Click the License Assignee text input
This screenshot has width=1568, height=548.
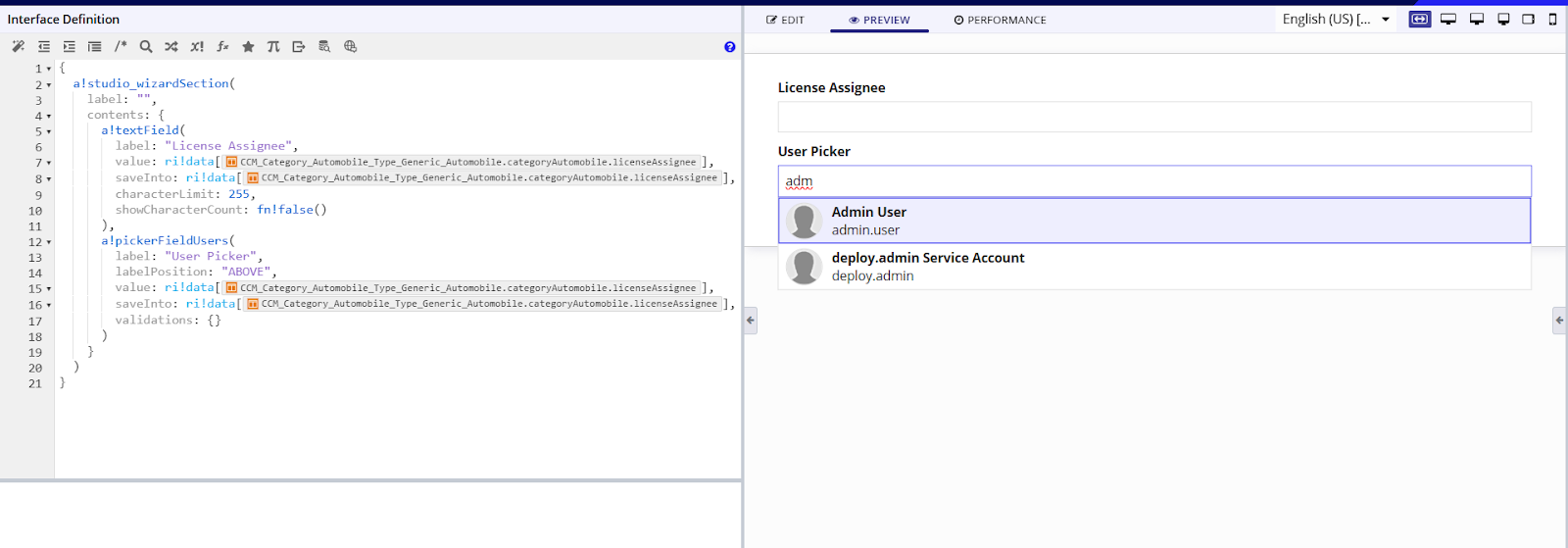click(1154, 117)
